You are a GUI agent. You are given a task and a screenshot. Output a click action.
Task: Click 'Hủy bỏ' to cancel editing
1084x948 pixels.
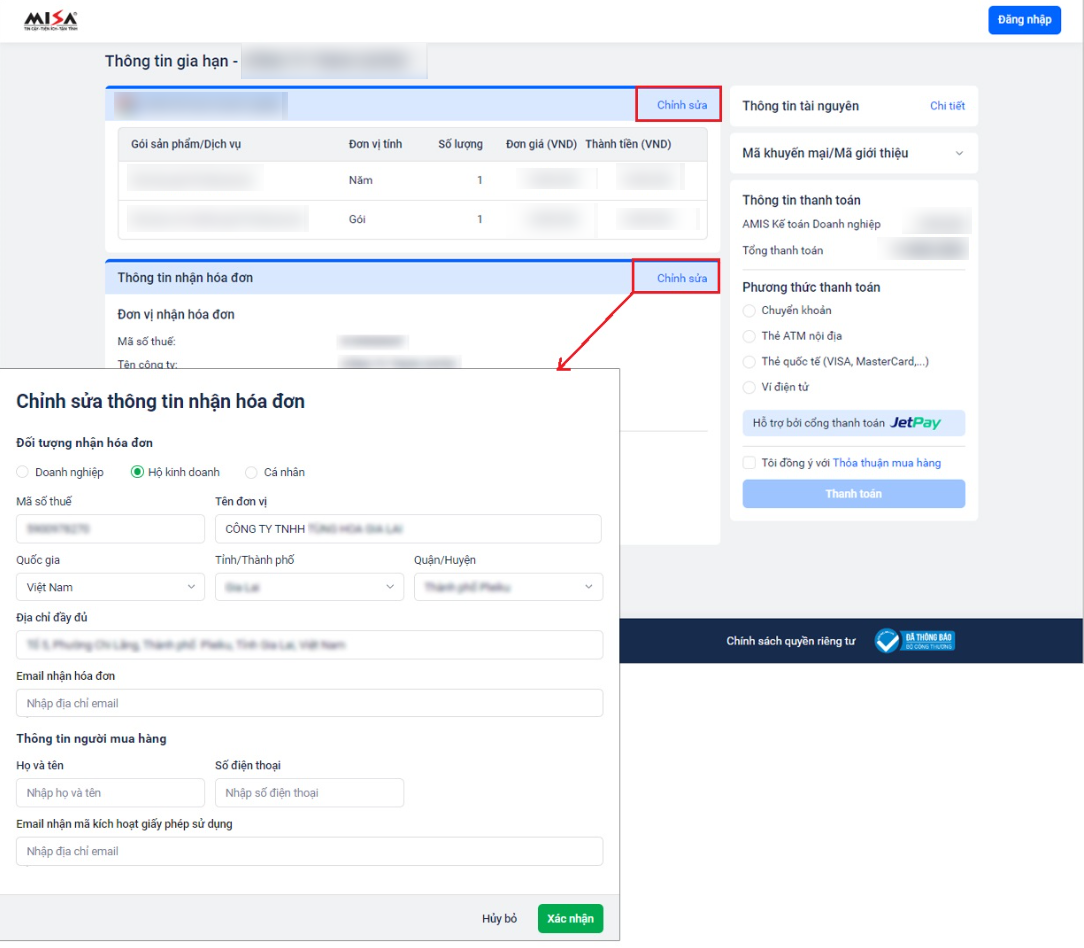tap(499, 919)
